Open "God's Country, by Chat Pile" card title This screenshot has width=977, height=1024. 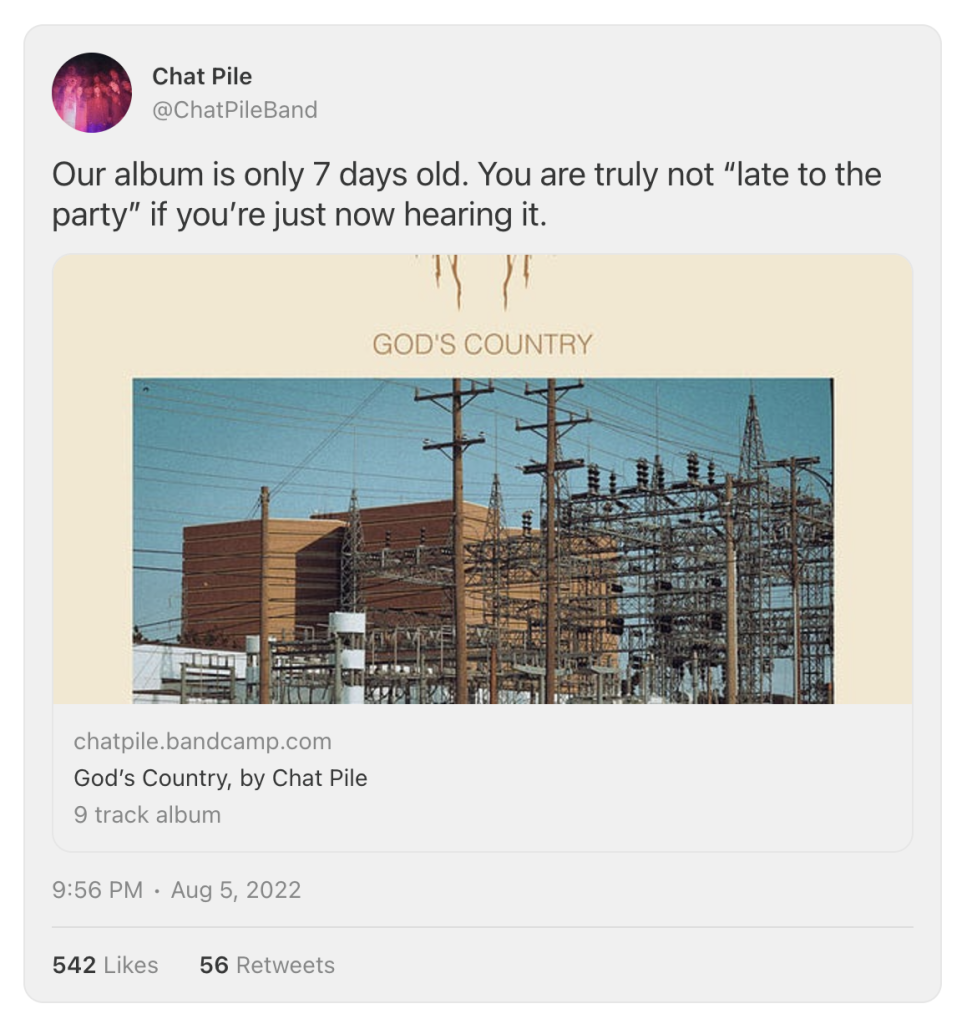pyautogui.click(x=220, y=778)
